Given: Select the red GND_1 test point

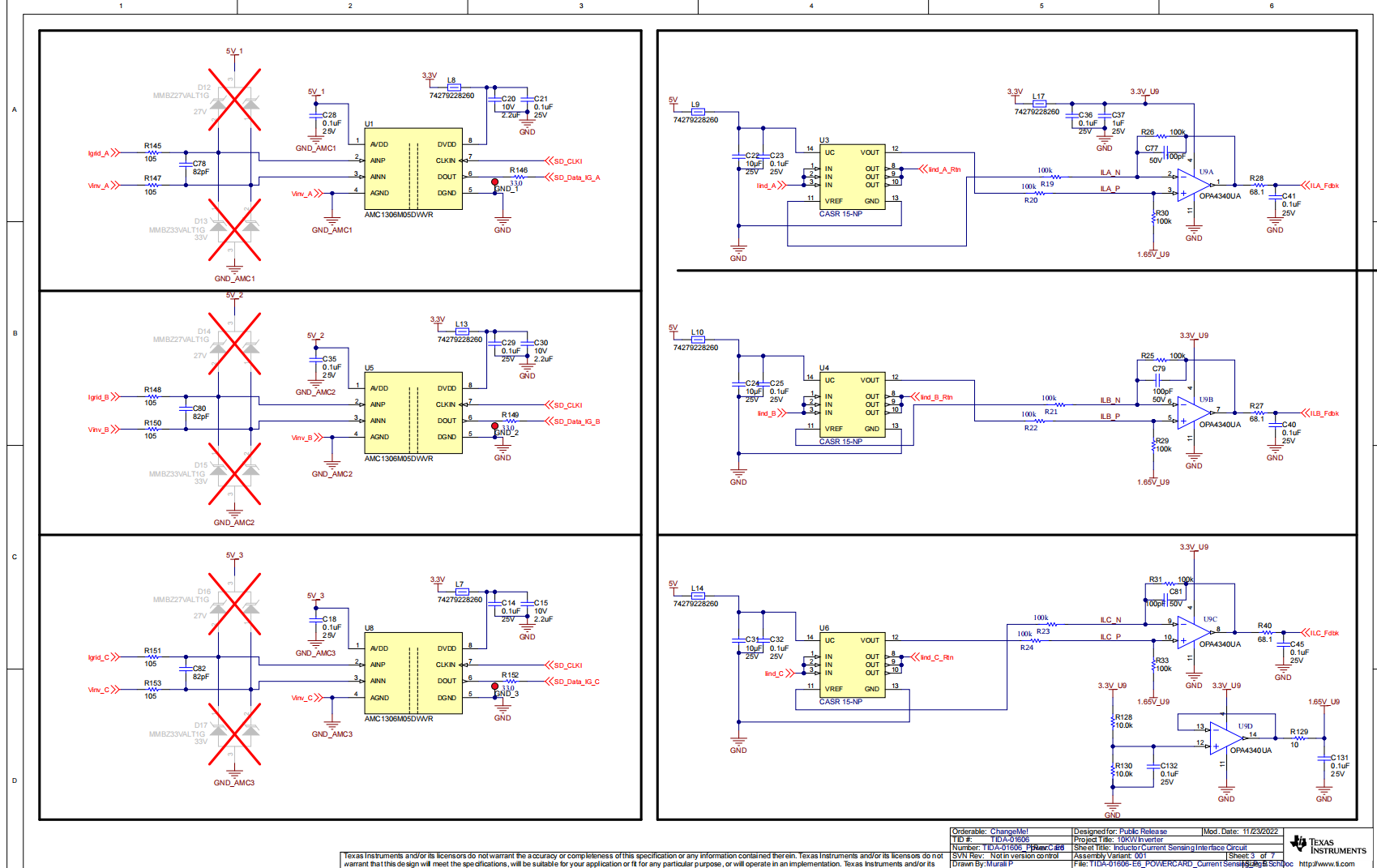Looking at the screenshot, I should 494,182.
